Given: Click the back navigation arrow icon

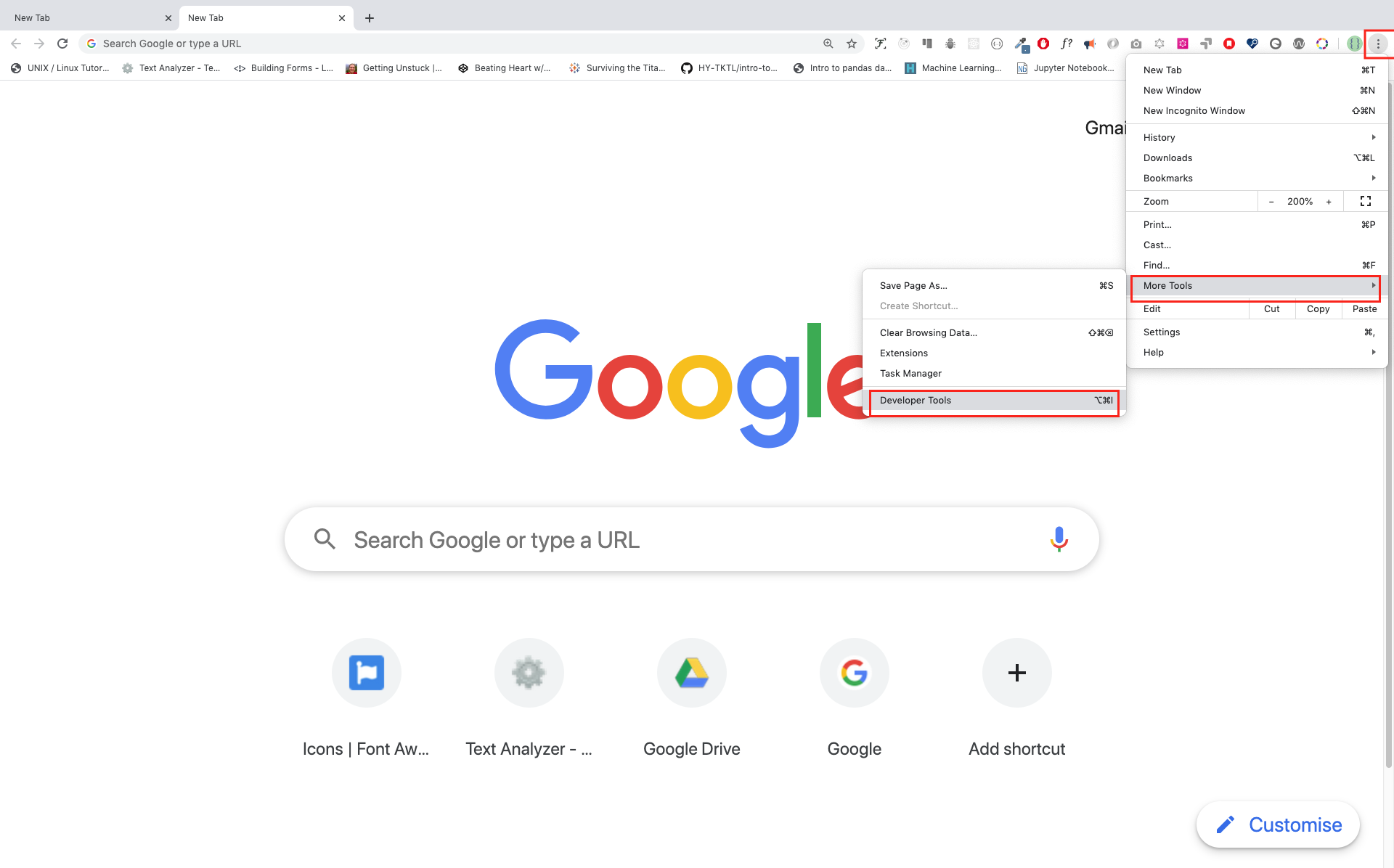Looking at the screenshot, I should tap(16, 43).
